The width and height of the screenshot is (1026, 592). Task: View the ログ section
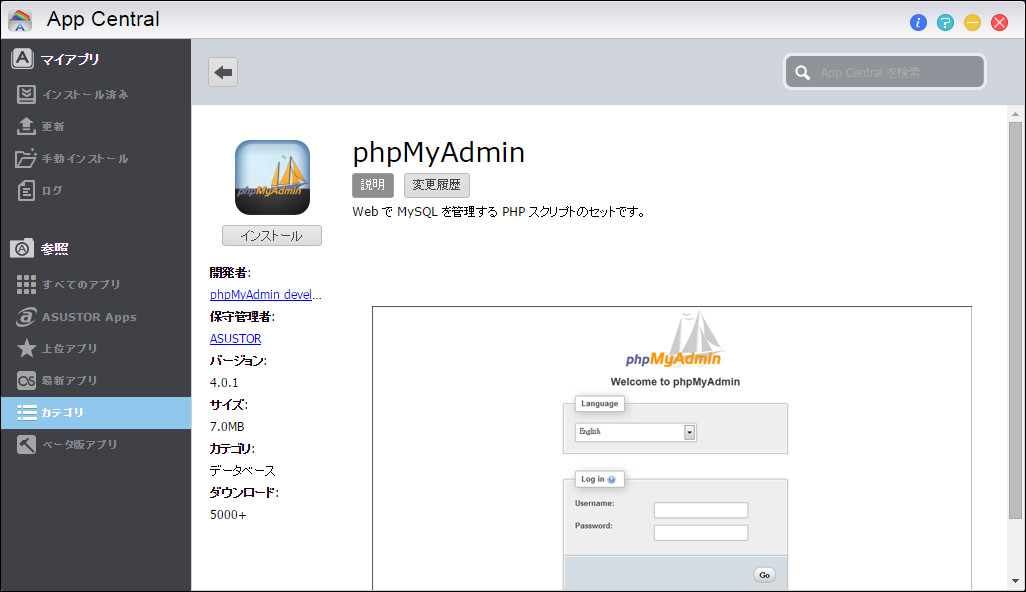pyautogui.click(x=55, y=190)
